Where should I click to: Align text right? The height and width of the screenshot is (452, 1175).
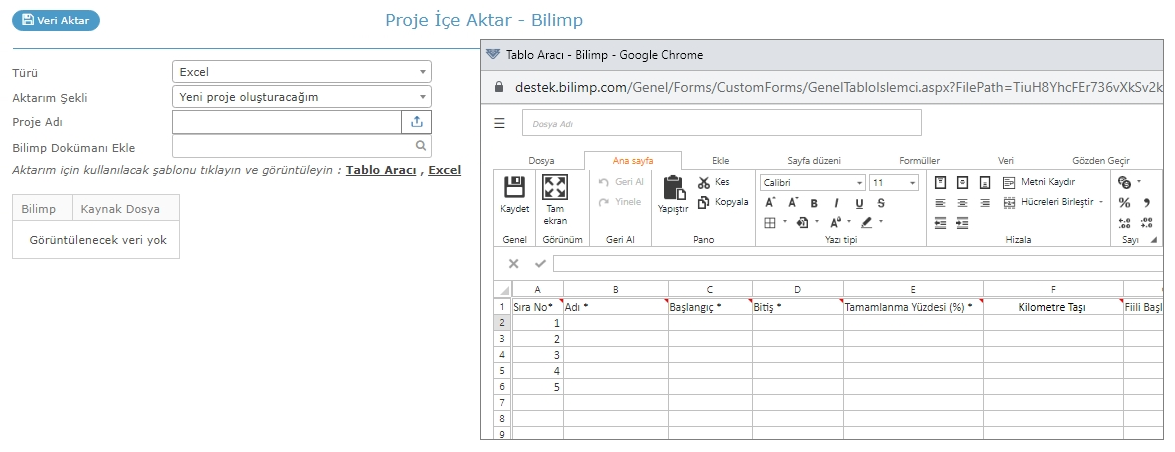[985, 203]
